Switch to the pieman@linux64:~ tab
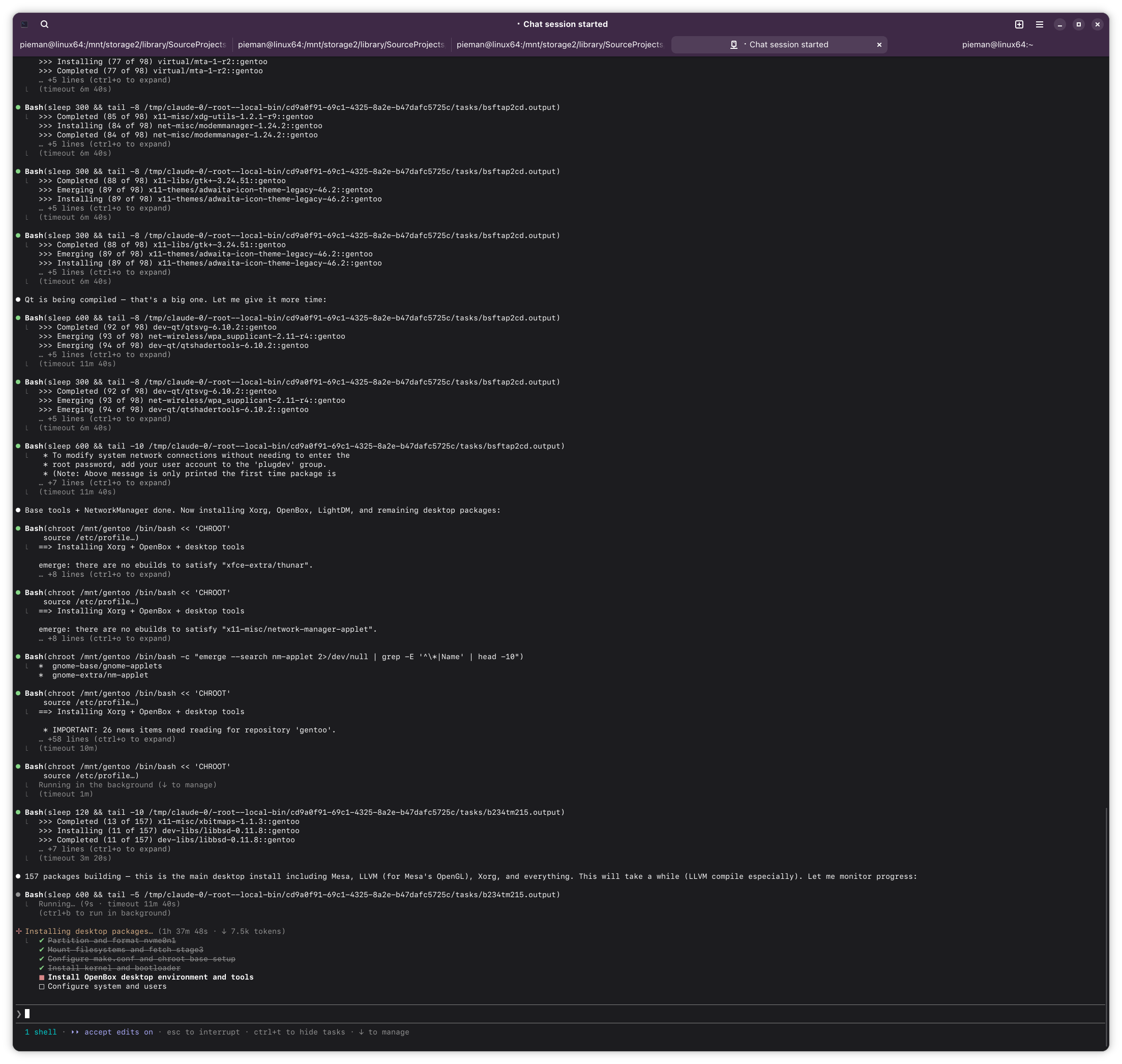Viewport: 1122px width, 1064px height. 997,45
